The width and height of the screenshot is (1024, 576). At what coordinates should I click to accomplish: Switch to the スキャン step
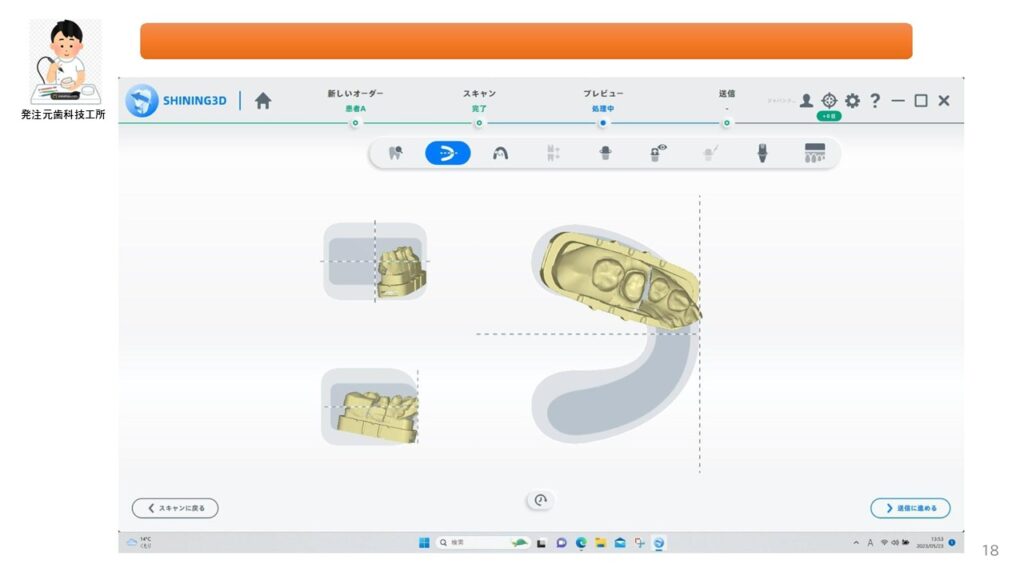[x=479, y=122]
